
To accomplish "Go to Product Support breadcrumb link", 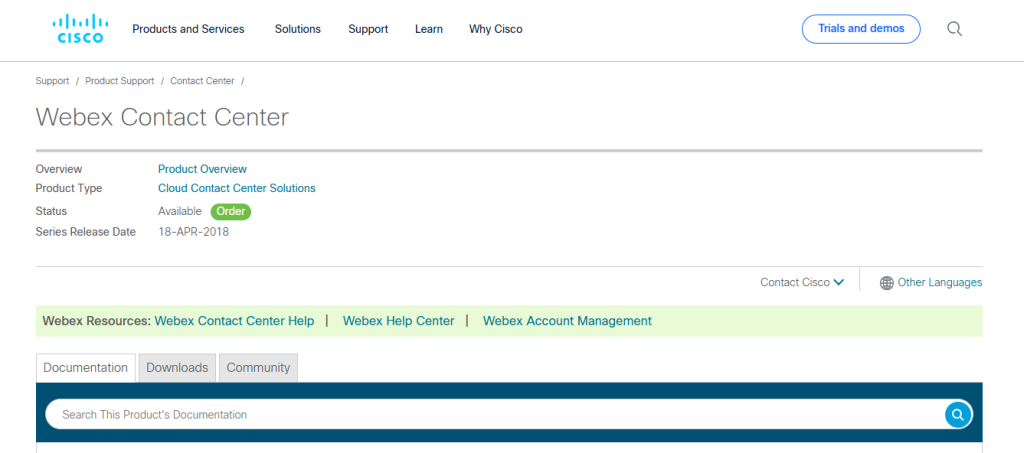I will (120, 81).
